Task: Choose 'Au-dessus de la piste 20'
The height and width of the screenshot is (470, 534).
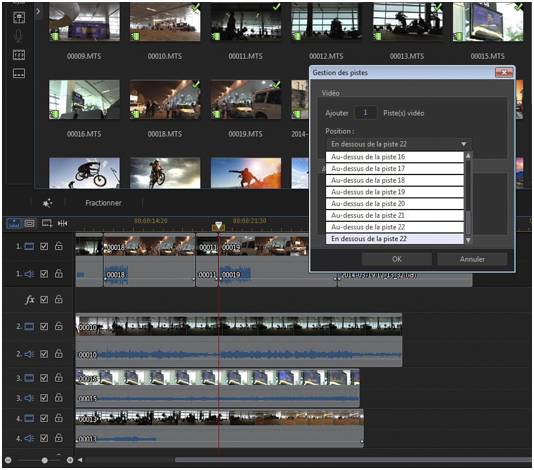Action: point(395,204)
